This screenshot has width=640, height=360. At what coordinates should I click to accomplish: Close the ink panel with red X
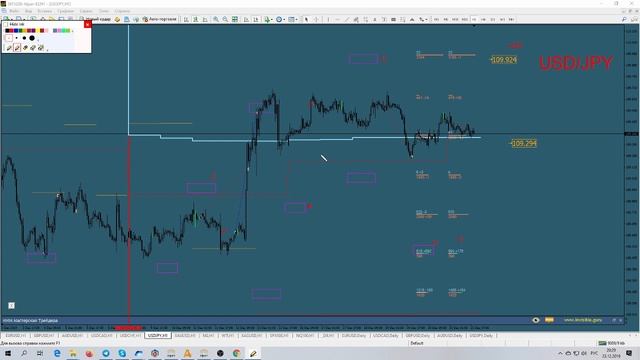tap(87, 24)
